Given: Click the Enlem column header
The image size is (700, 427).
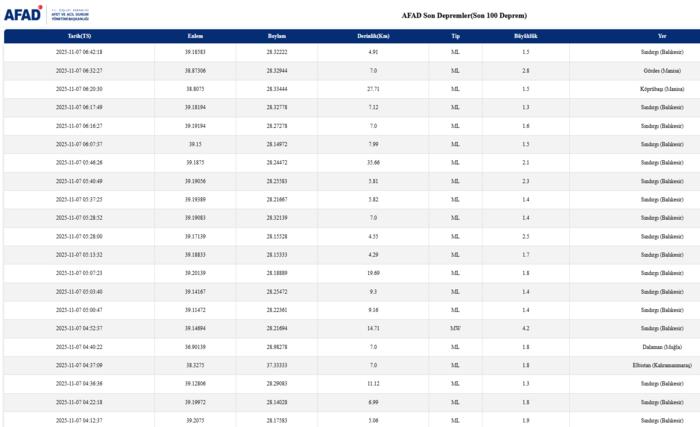Looking at the screenshot, I should (195, 36).
